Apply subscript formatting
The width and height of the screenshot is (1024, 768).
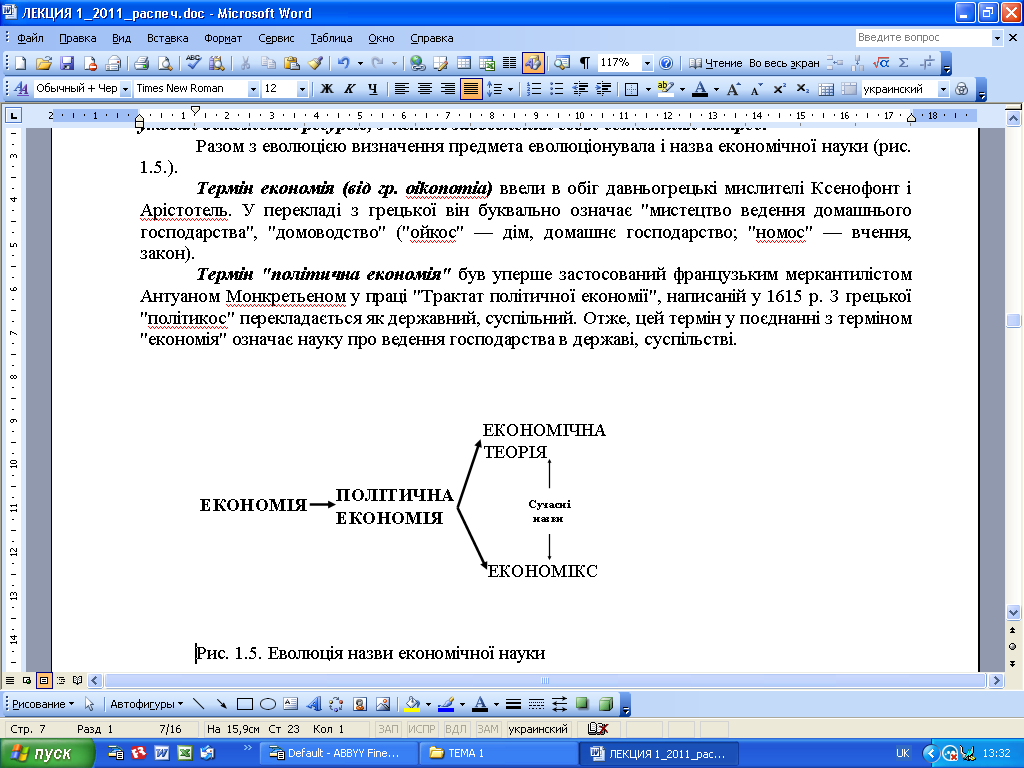(803, 89)
